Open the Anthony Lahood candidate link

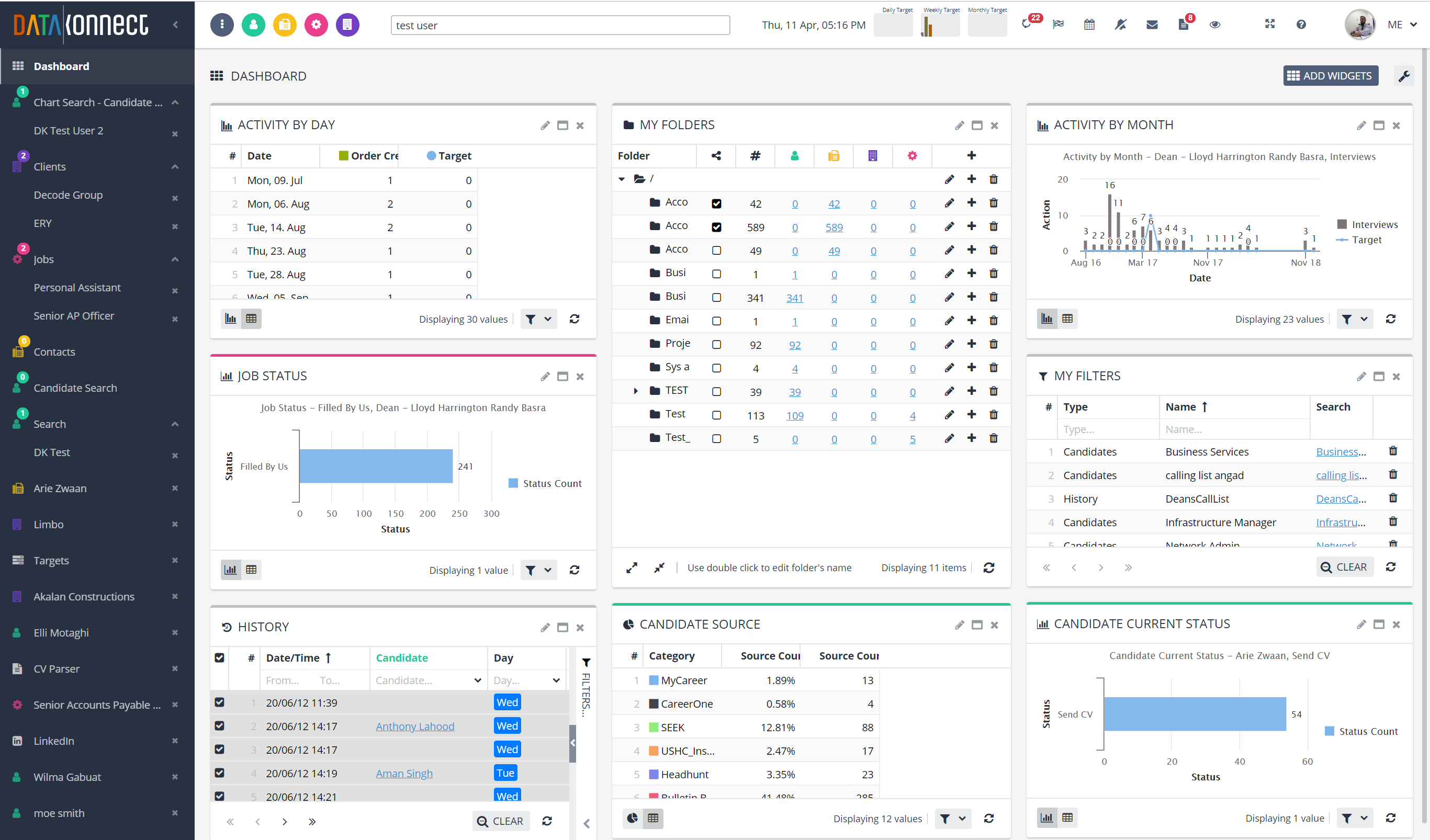[414, 726]
